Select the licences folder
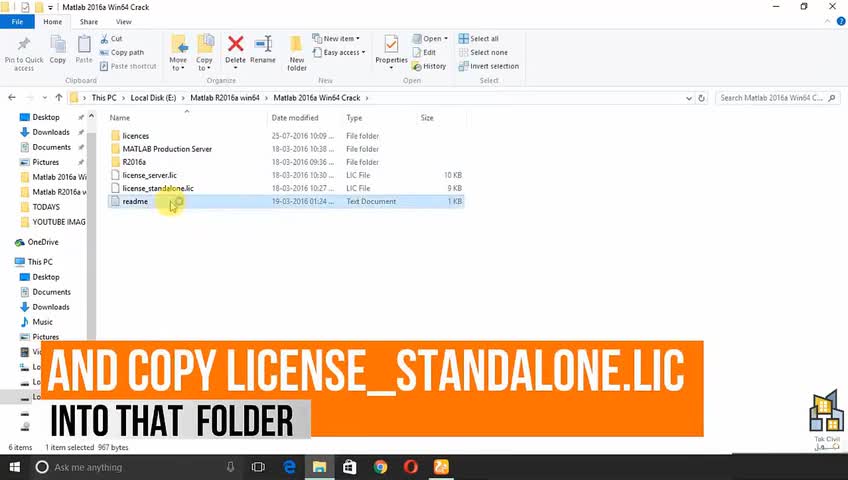848x480 pixels. click(x=286, y=136)
